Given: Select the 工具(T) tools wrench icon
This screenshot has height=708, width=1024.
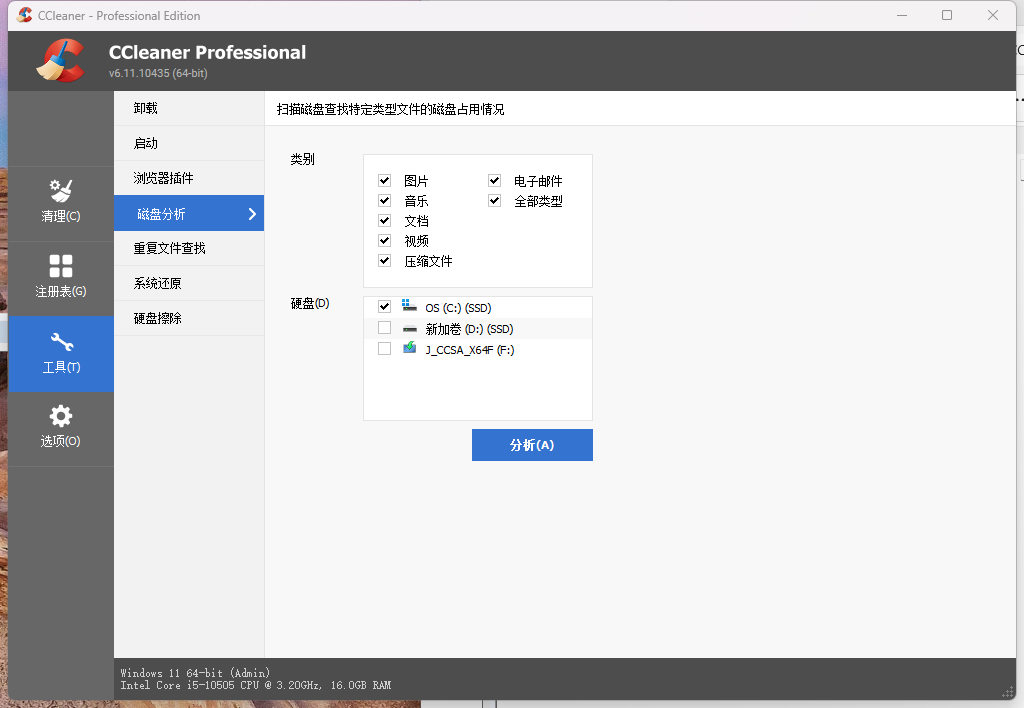Looking at the screenshot, I should [x=61, y=342].
